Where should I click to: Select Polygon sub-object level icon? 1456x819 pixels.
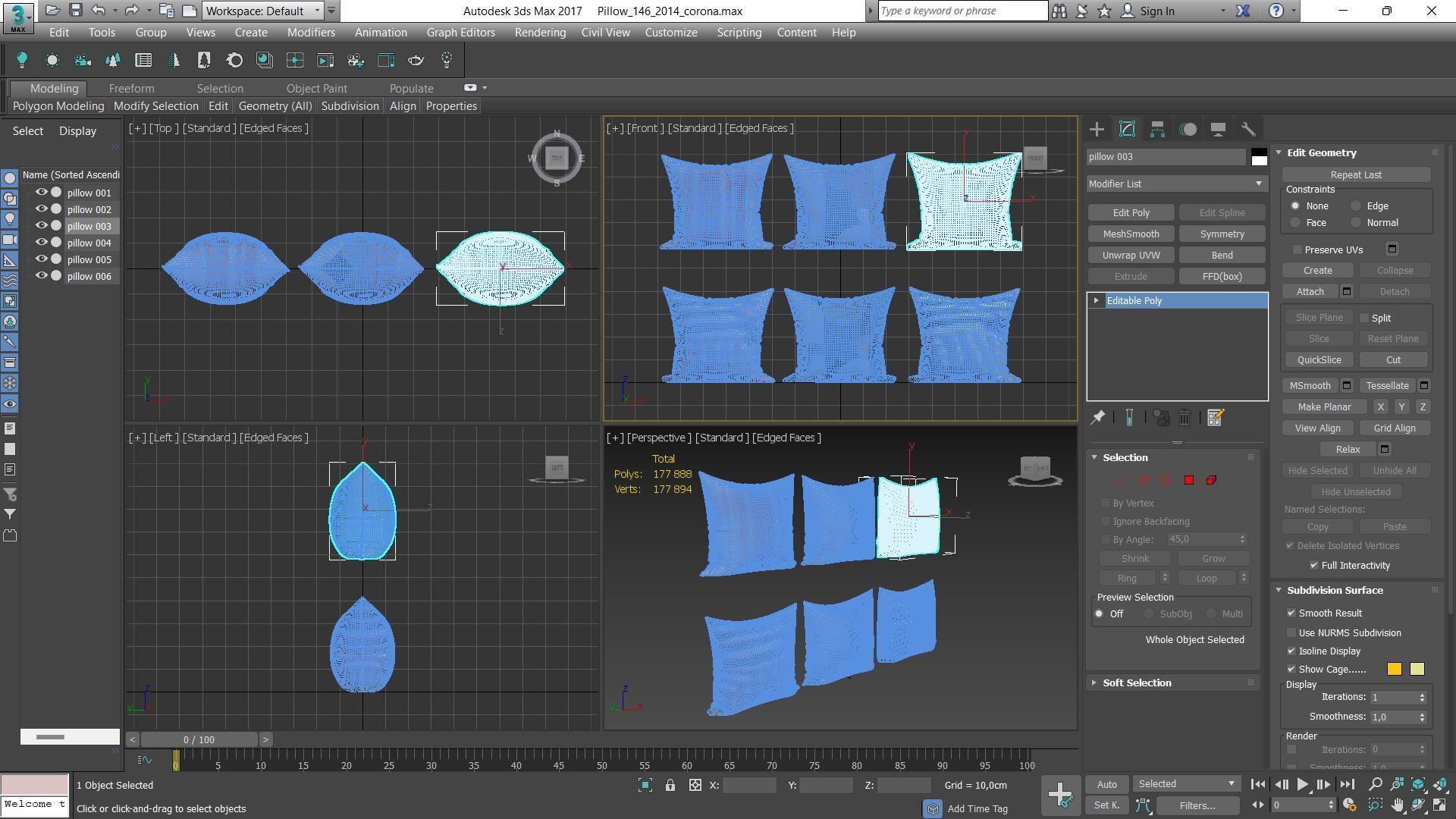1189,480
